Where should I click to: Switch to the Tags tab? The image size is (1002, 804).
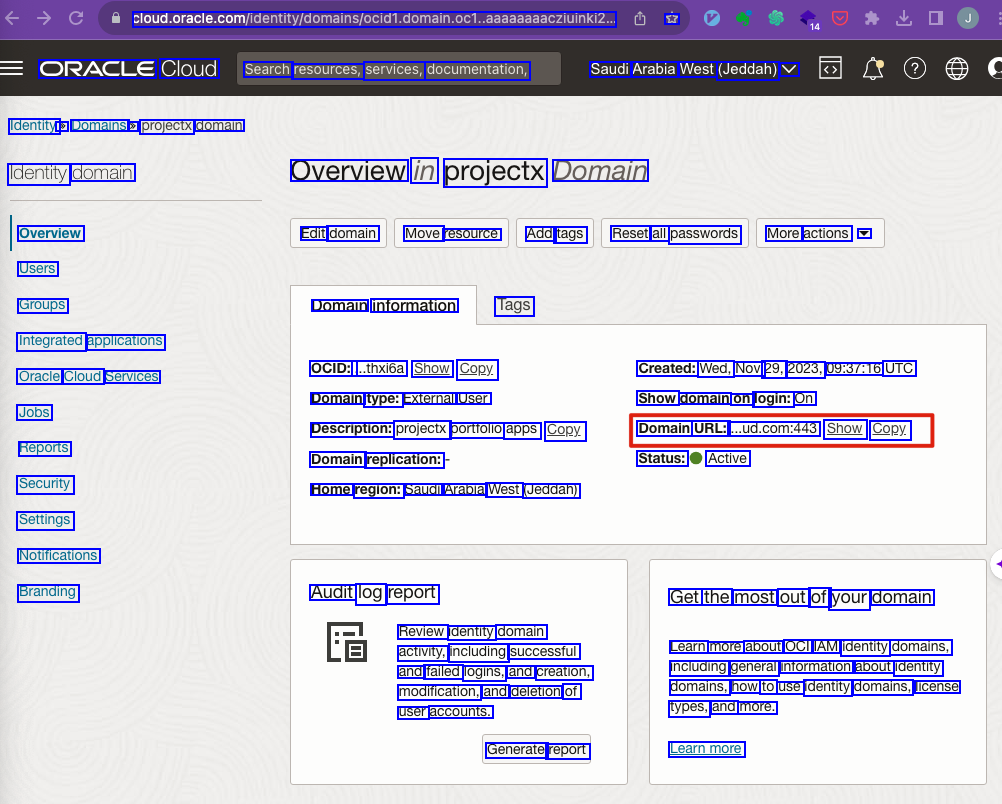click(514, 305)
